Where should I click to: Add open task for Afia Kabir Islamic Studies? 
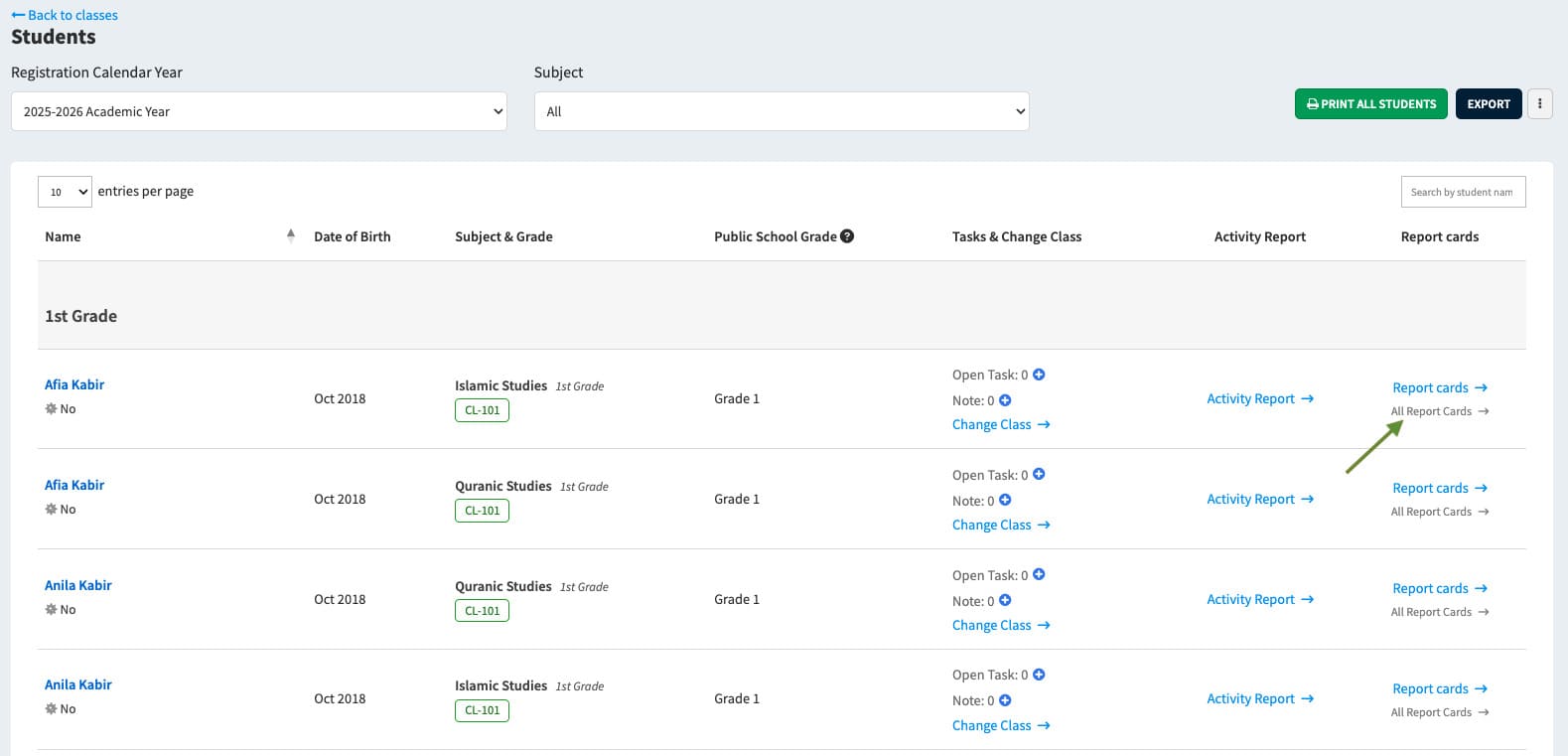coord(1039,375)
